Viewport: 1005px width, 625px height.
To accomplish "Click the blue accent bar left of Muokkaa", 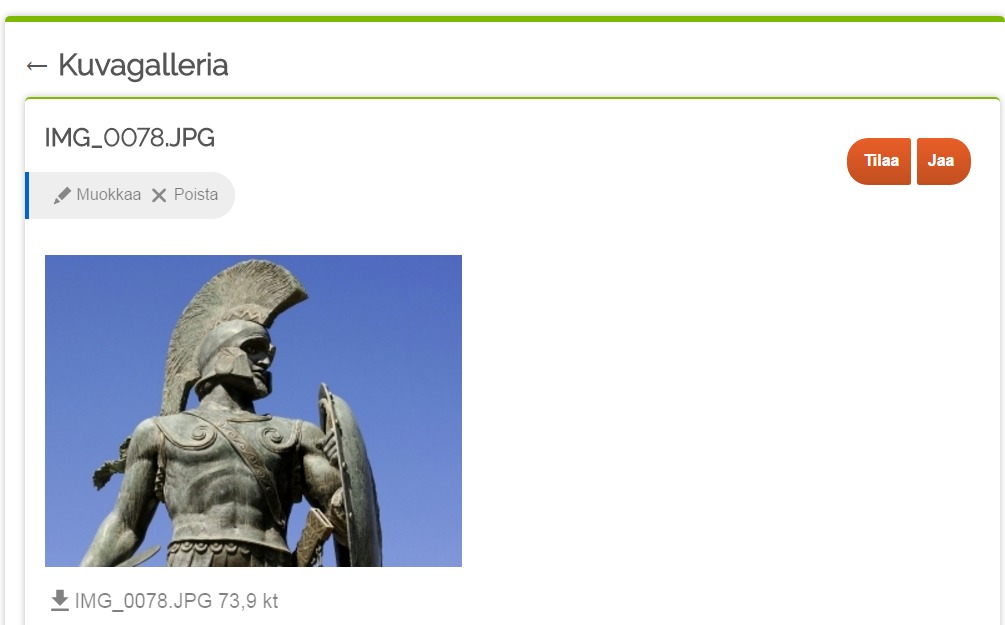I will pos(27,195).
